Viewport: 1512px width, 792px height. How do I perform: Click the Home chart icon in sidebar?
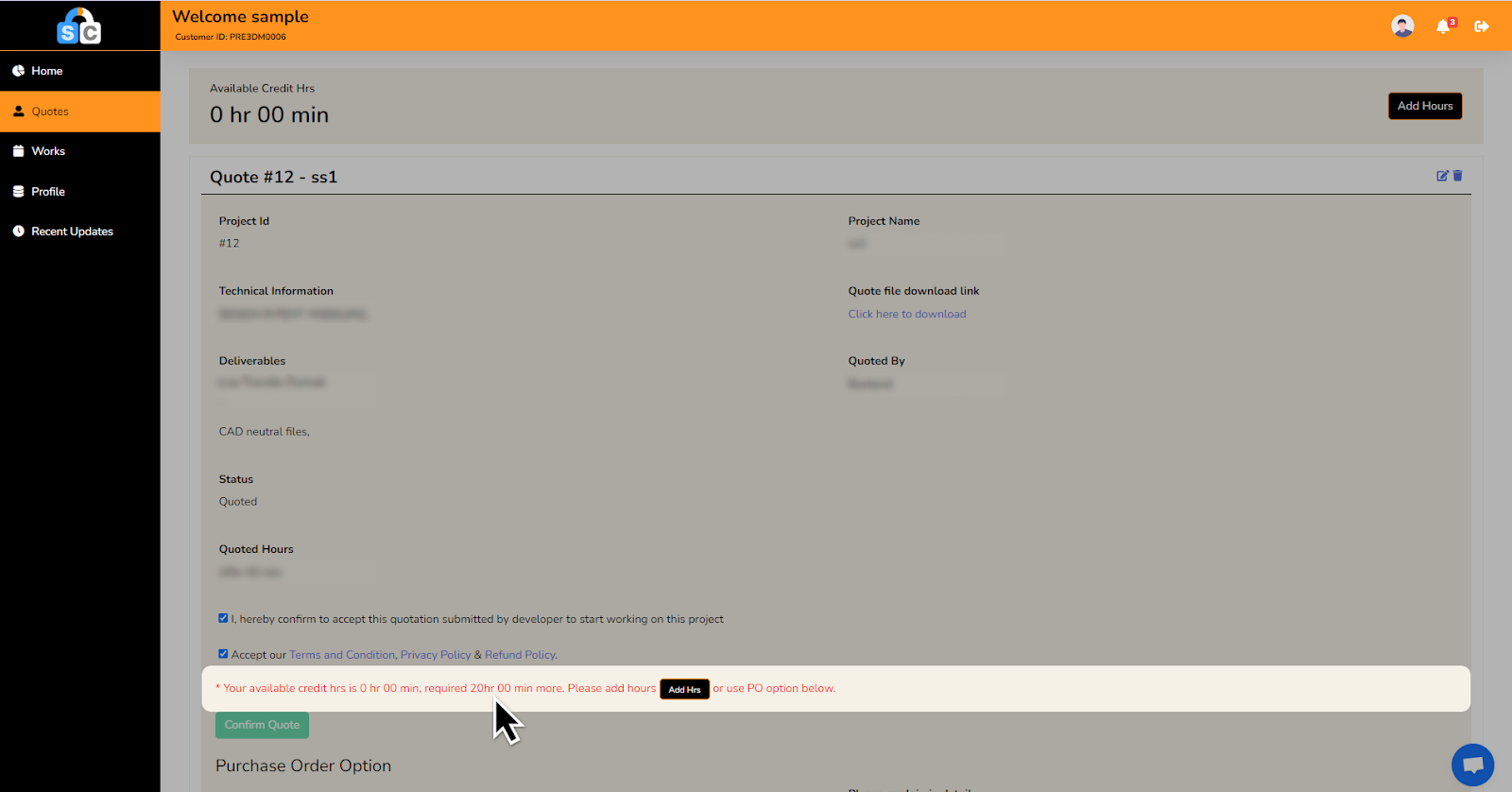point(18,71)
